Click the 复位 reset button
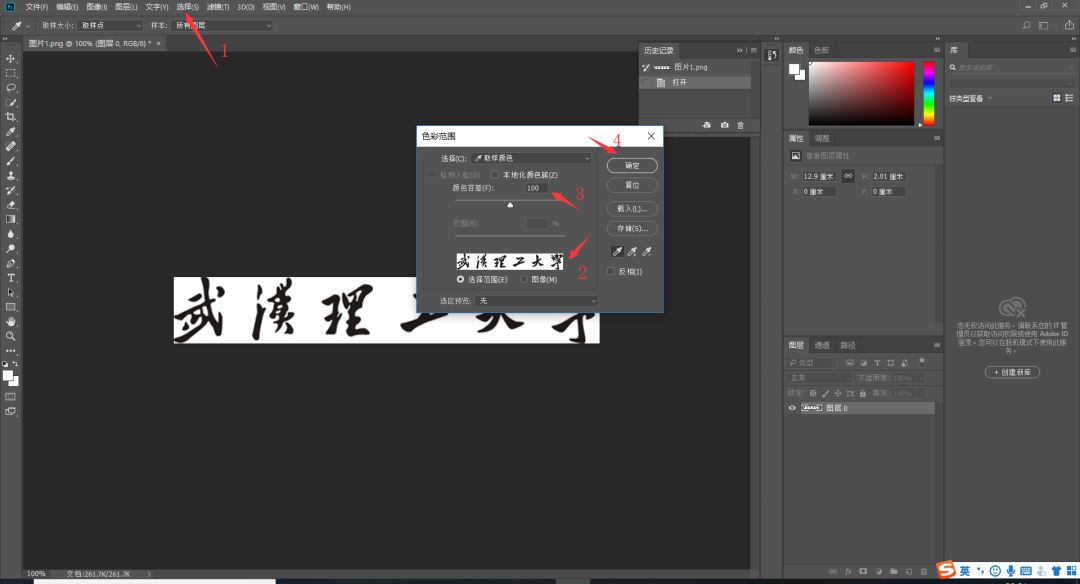1080x584 pixels. (x=632, y=185)
